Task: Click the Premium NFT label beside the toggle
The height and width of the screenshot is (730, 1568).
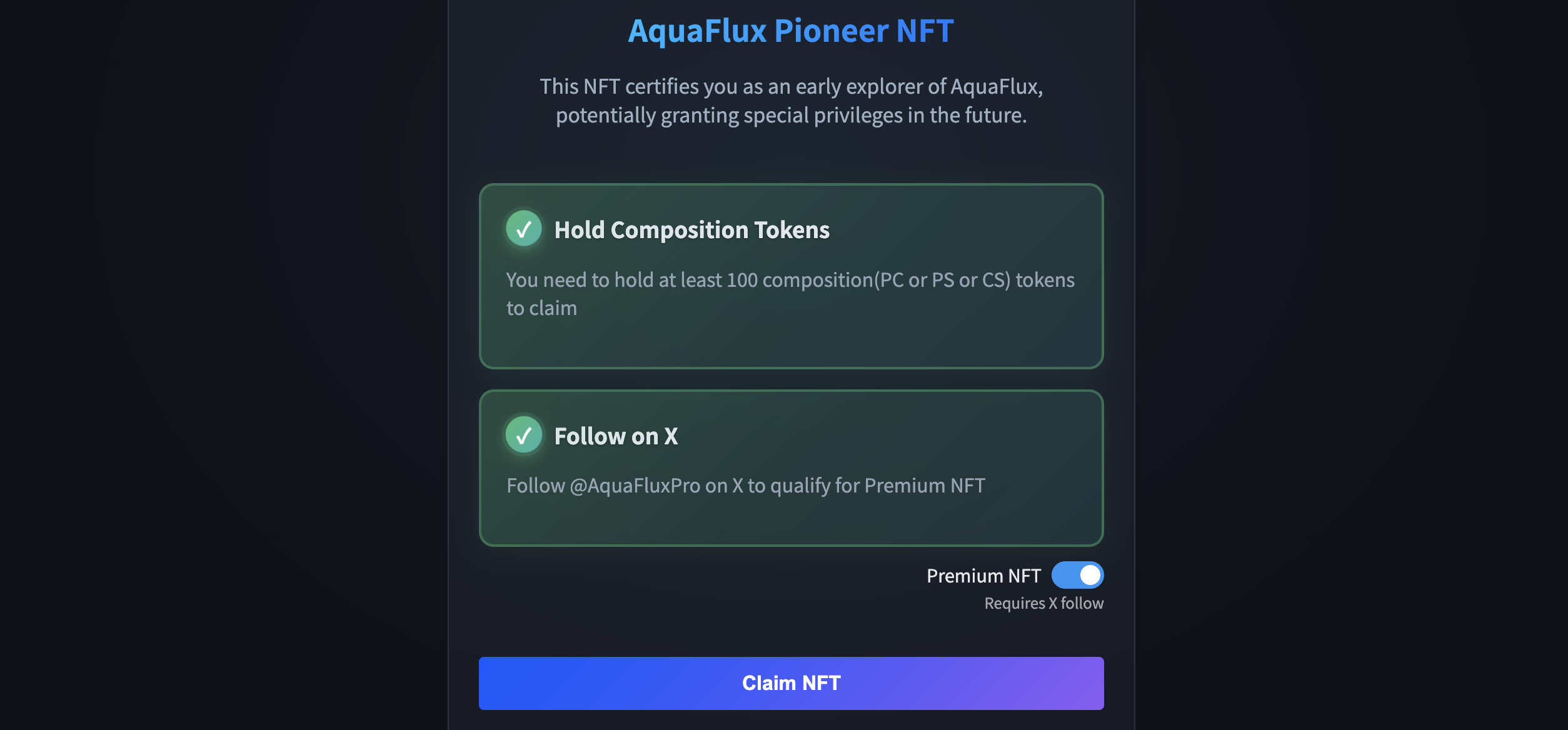Action: [x=983, y=576]
